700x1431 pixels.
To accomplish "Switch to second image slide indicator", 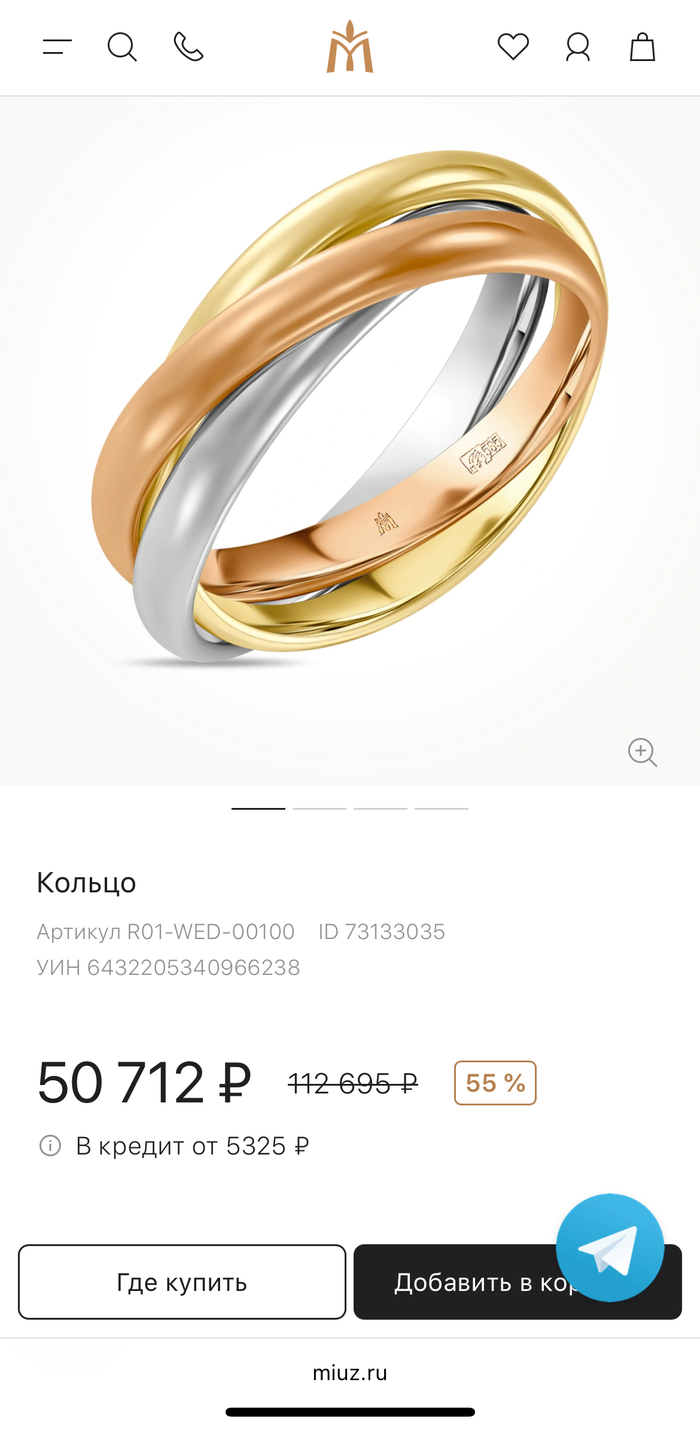I will point(319,808).
